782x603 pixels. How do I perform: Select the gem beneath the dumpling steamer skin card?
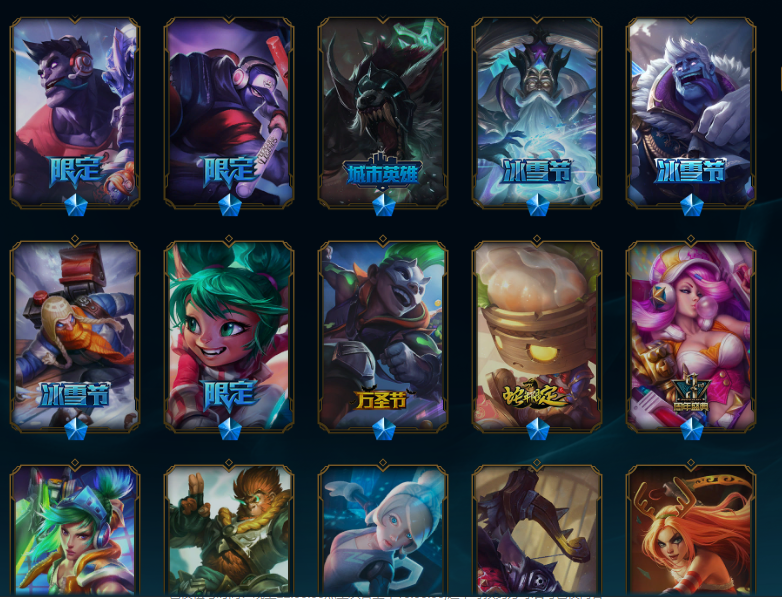(x=538, y=429)
